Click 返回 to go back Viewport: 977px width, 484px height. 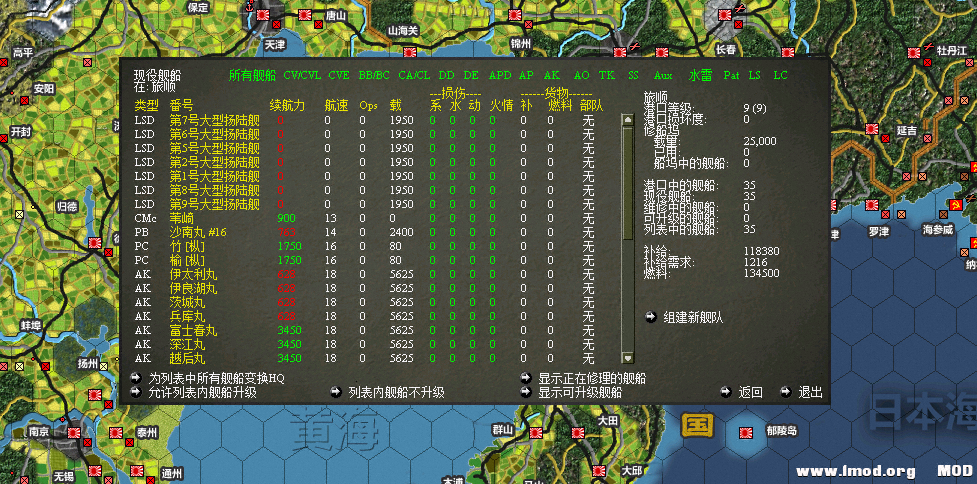(750, 392)
